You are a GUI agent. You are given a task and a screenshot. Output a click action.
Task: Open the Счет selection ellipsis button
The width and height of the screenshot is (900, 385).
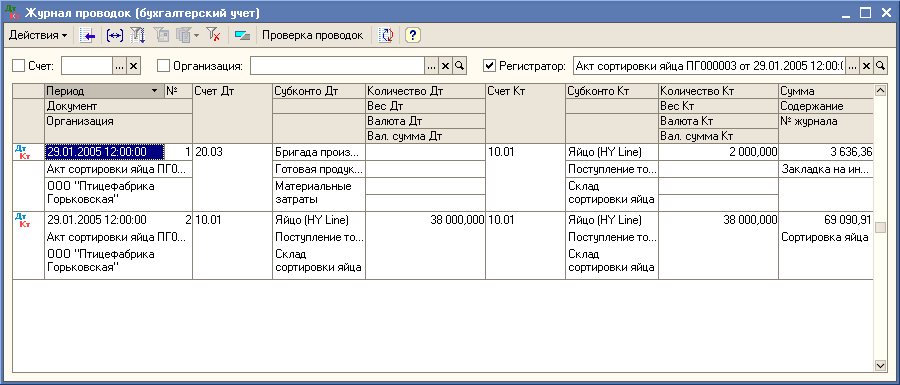[x=119, y=66]
